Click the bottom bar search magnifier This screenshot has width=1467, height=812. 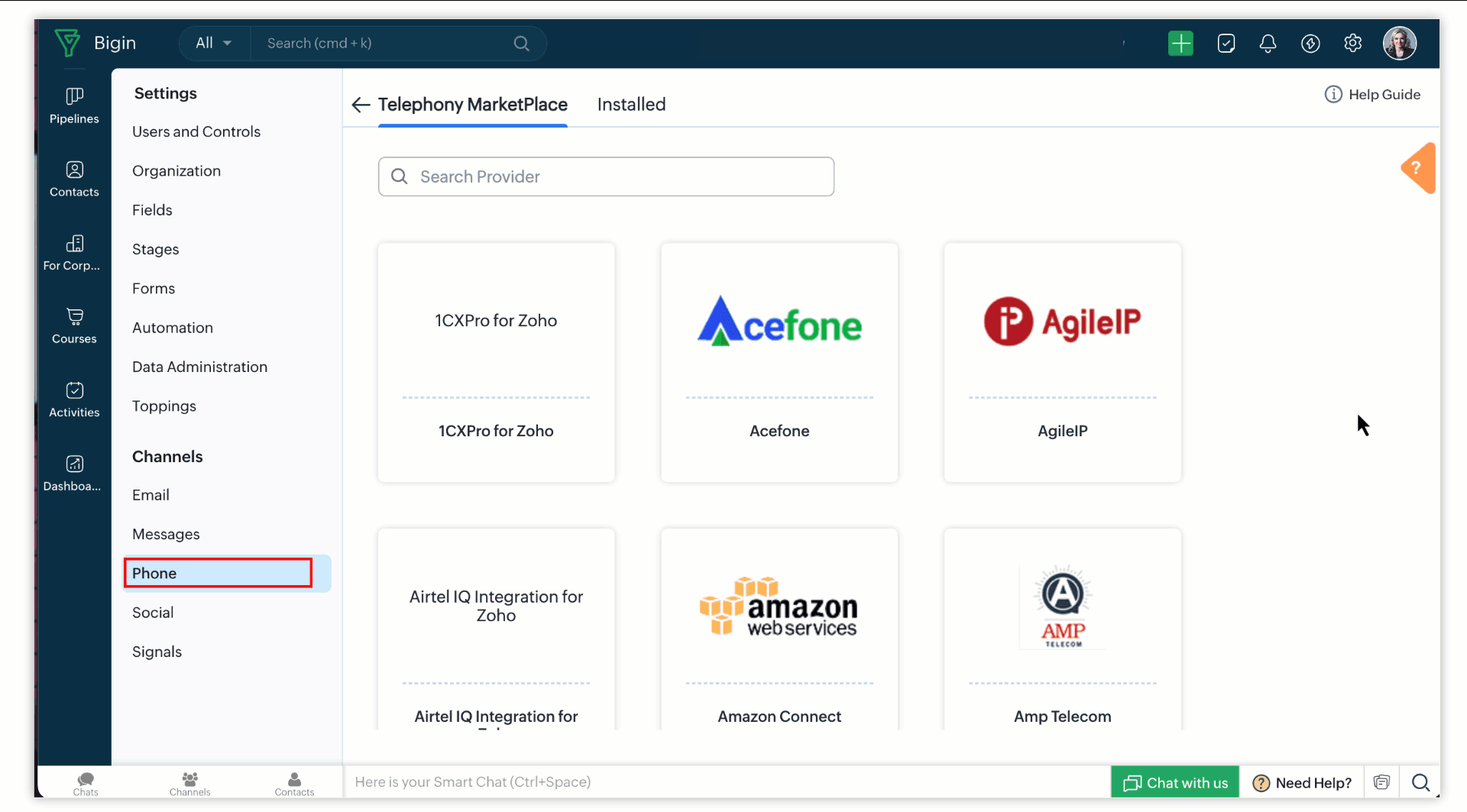click(1420, 782)
